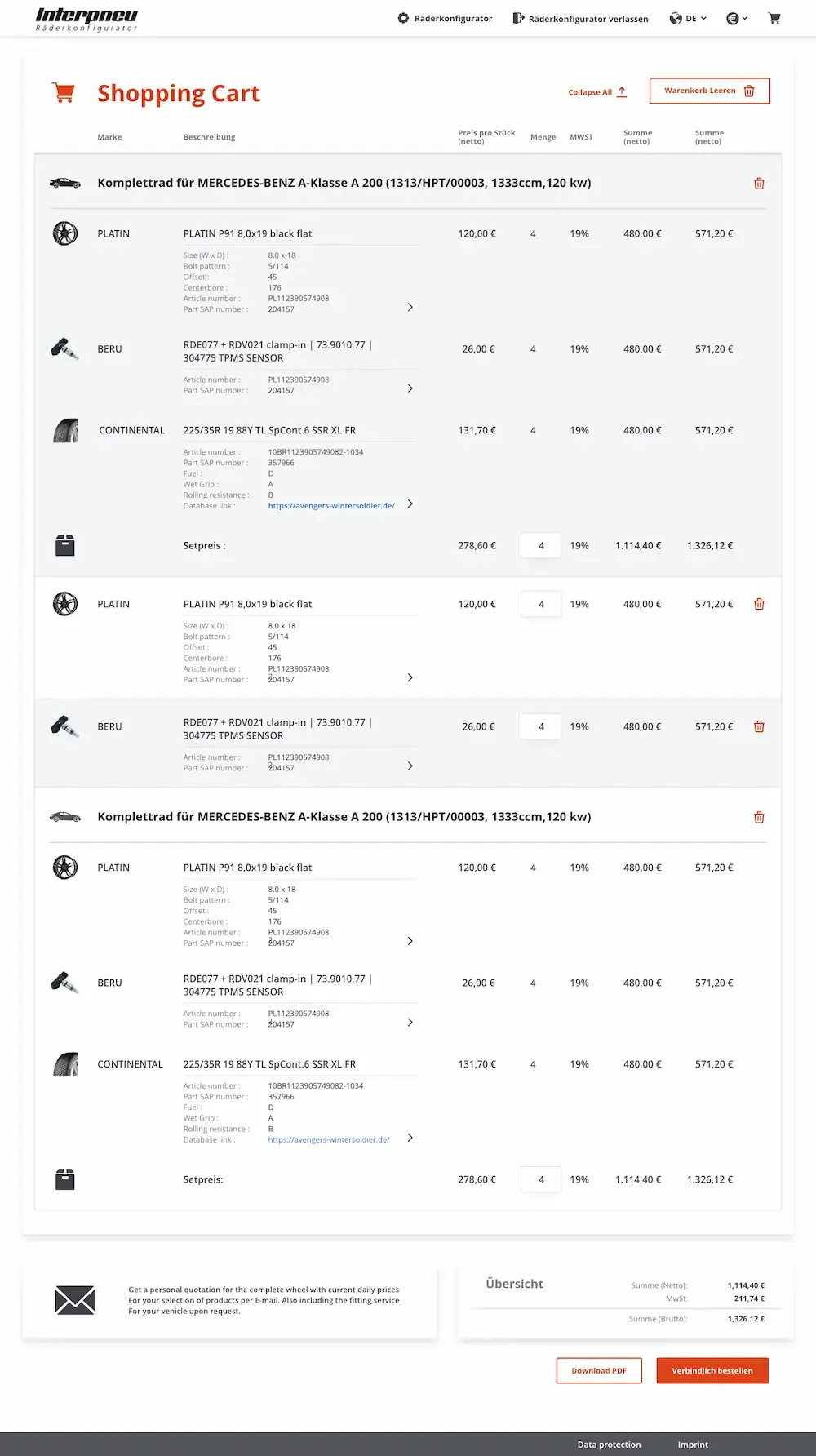The height and width of the screenshot is (1456, 816).
Task: Click the Menge column header
Action: click(x=543, y=137)
